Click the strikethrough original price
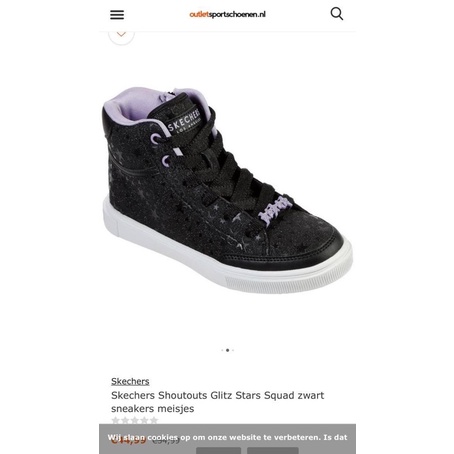The width and height of the screenshot is (454, 454). (x=166, y=441)
